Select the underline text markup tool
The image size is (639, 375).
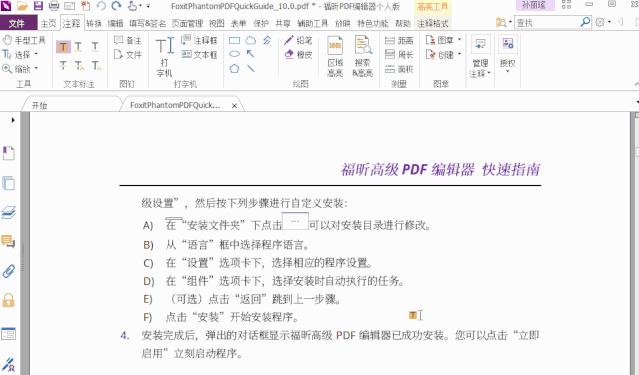(x=95, y=46)
